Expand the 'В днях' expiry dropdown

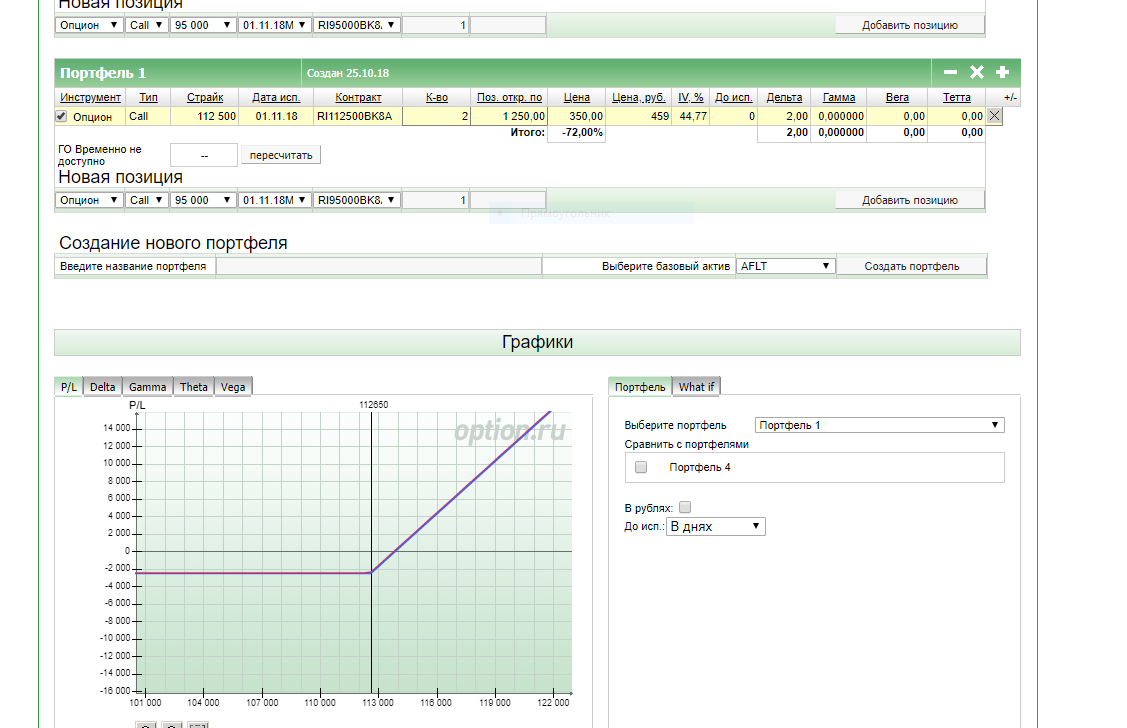(x=716, y=526)
